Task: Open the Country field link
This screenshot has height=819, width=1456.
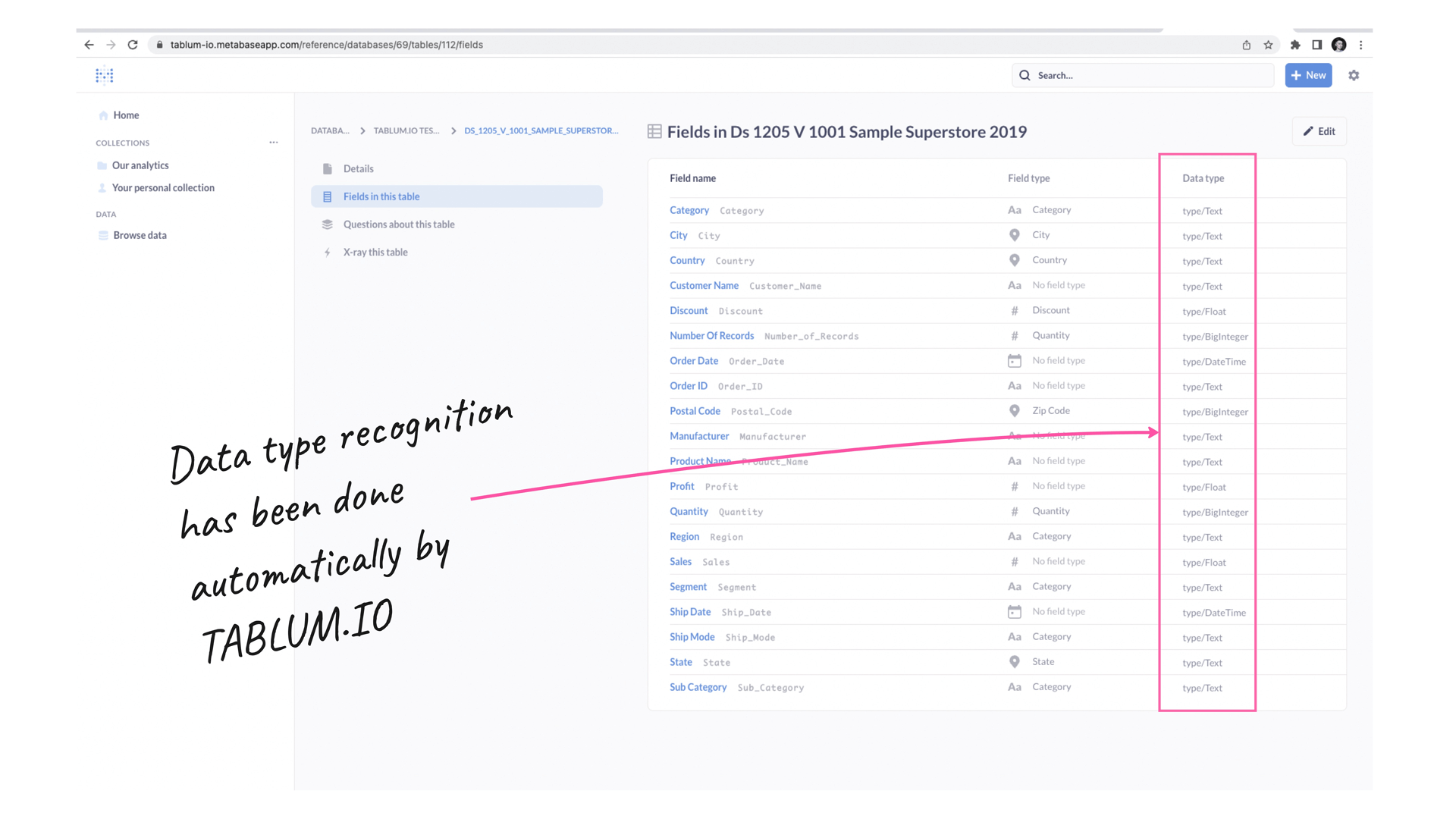Action: pos(687,260)
